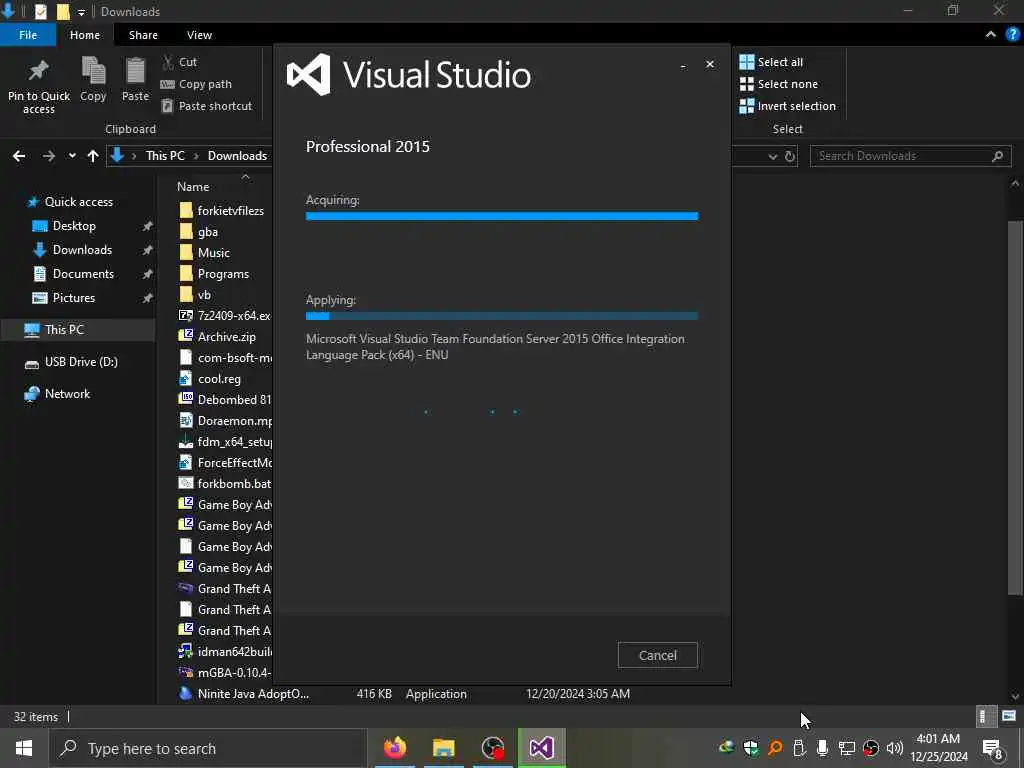Click the volume speaker tray icon
1024x768 pixels.
pos(895,748)
